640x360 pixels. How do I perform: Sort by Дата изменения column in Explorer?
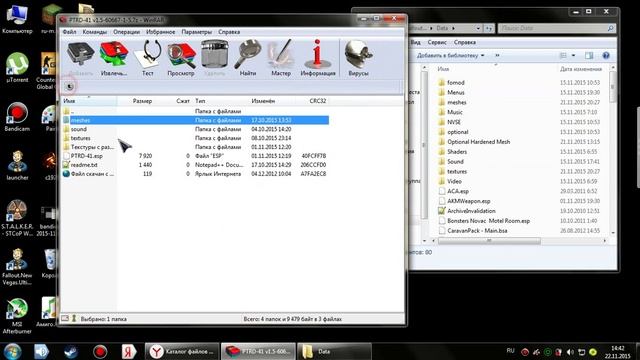click(581, 69)
